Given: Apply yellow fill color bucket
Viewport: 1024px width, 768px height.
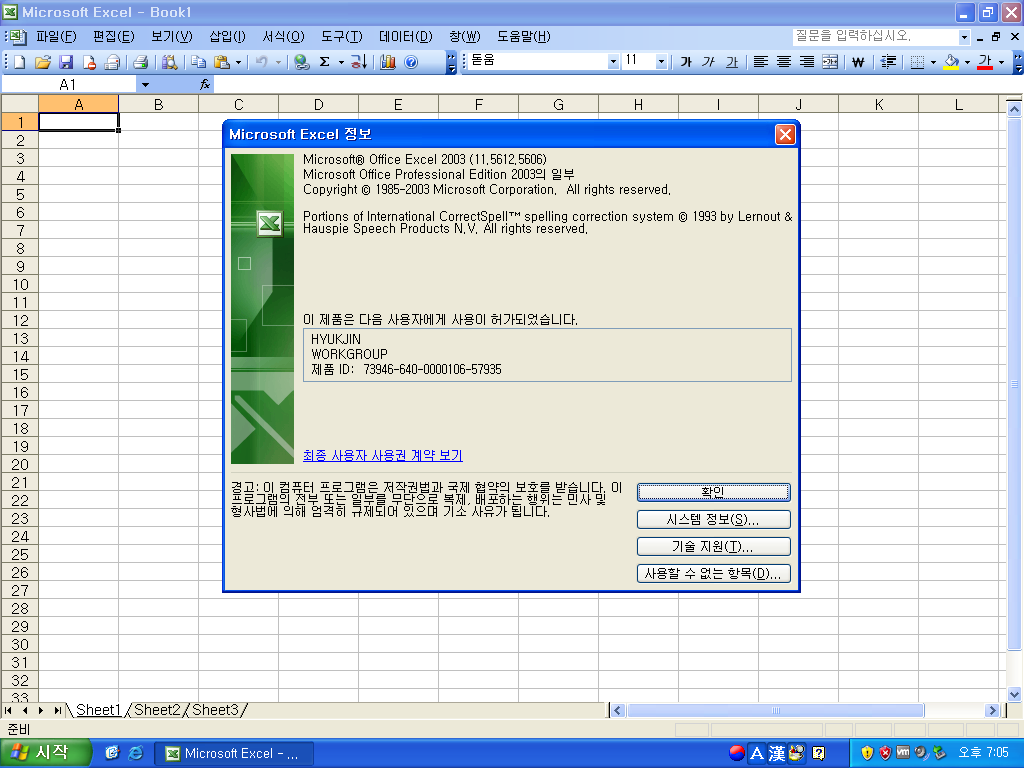Looking at the screenshot, I should point(952,62).
